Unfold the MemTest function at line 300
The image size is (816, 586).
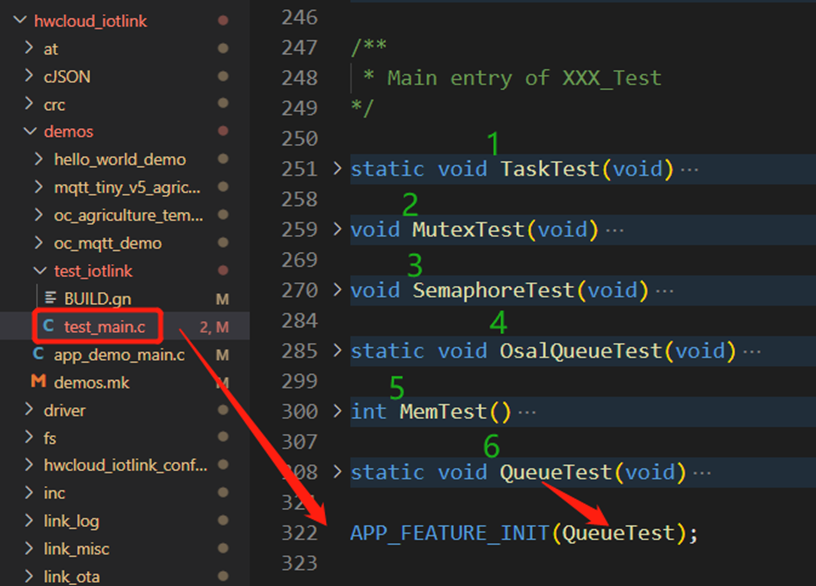(x=337, y=411)
